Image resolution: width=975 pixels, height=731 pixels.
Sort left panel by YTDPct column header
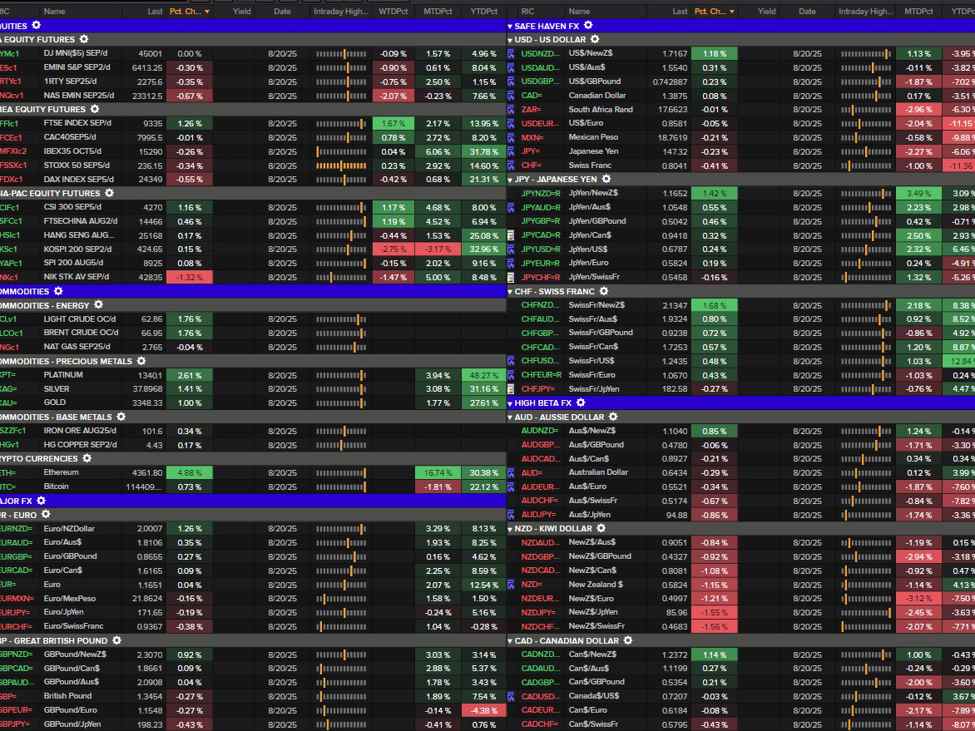point(484,11)
